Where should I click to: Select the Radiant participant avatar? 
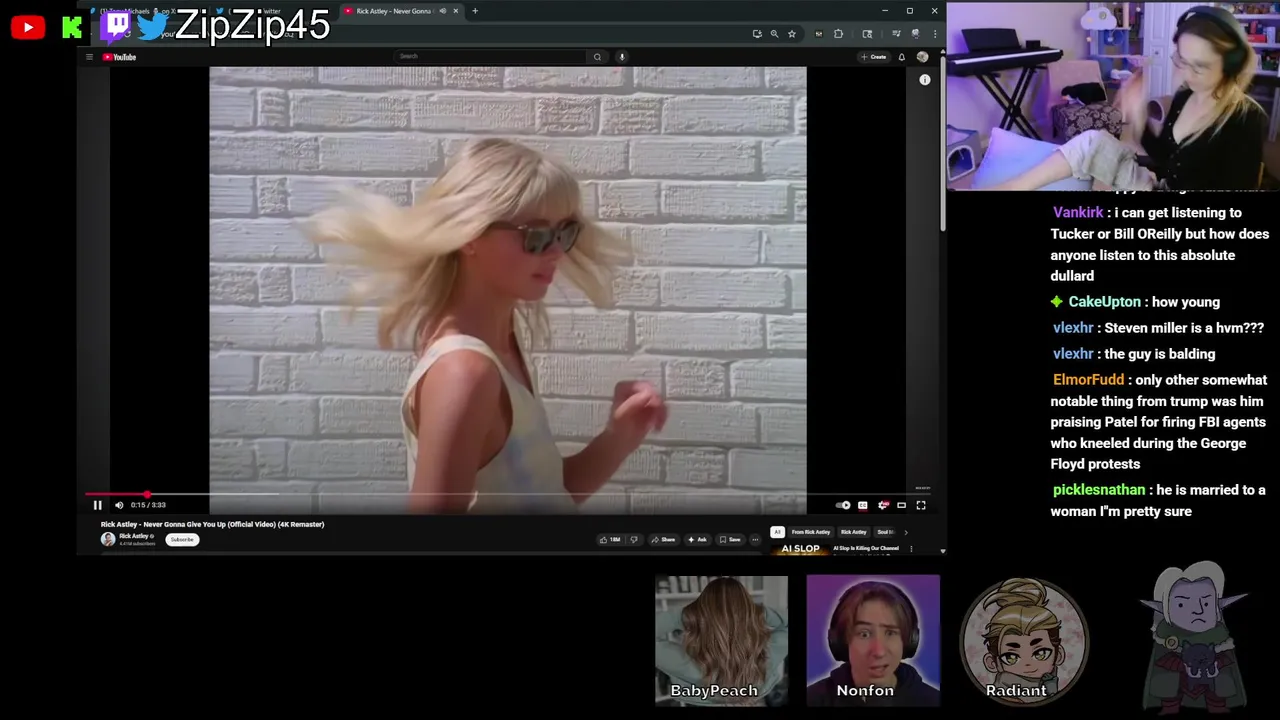(x=1024, y=640)
